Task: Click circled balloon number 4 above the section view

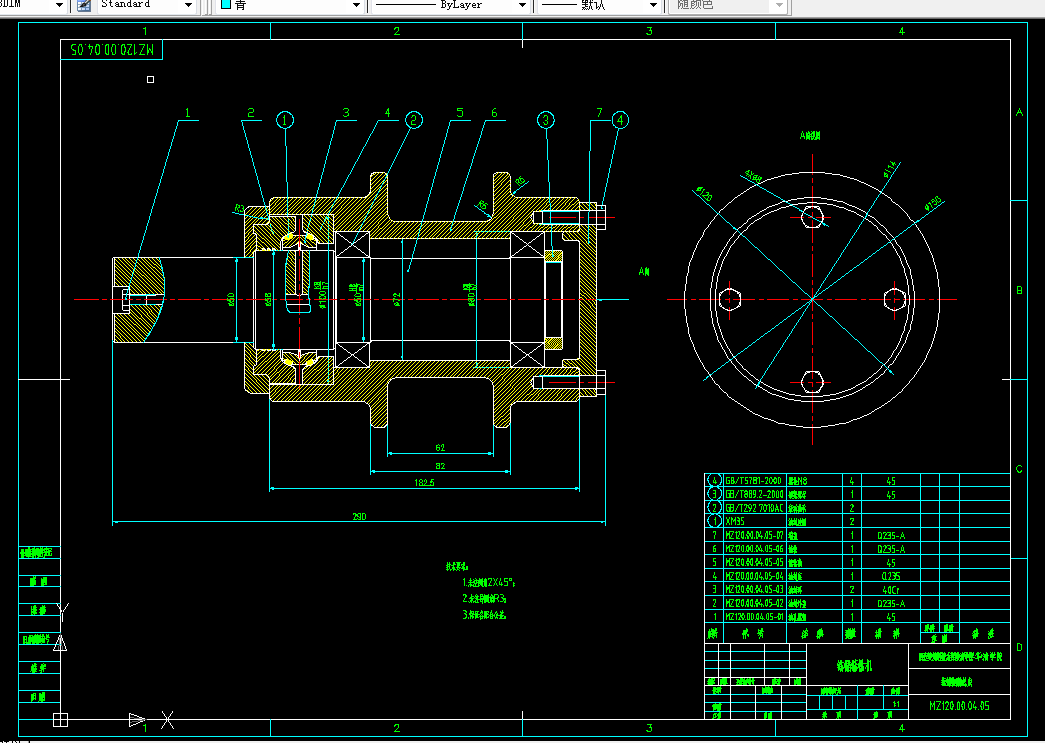Action: coord(620,120)
